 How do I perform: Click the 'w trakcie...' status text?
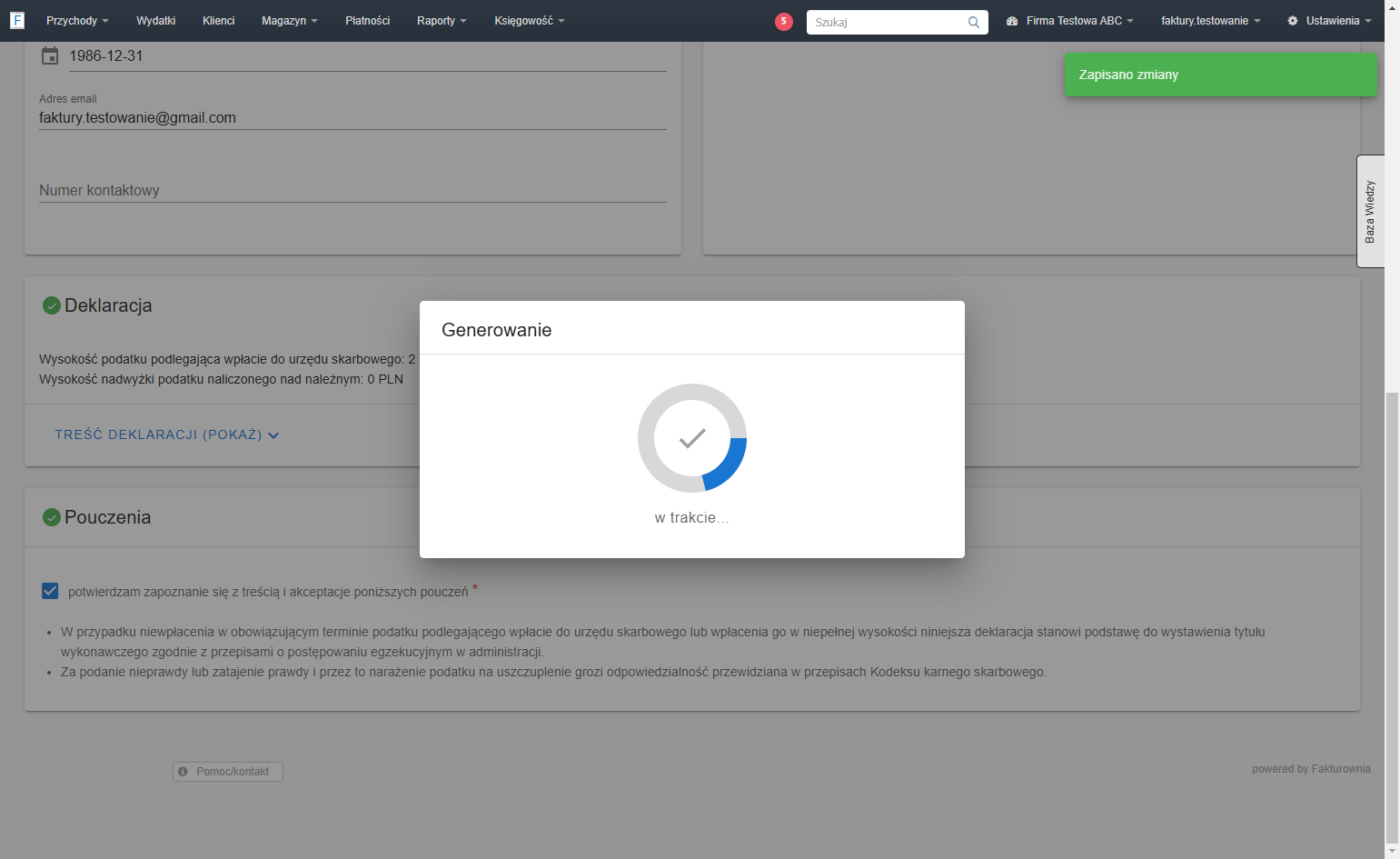[692, 517]
